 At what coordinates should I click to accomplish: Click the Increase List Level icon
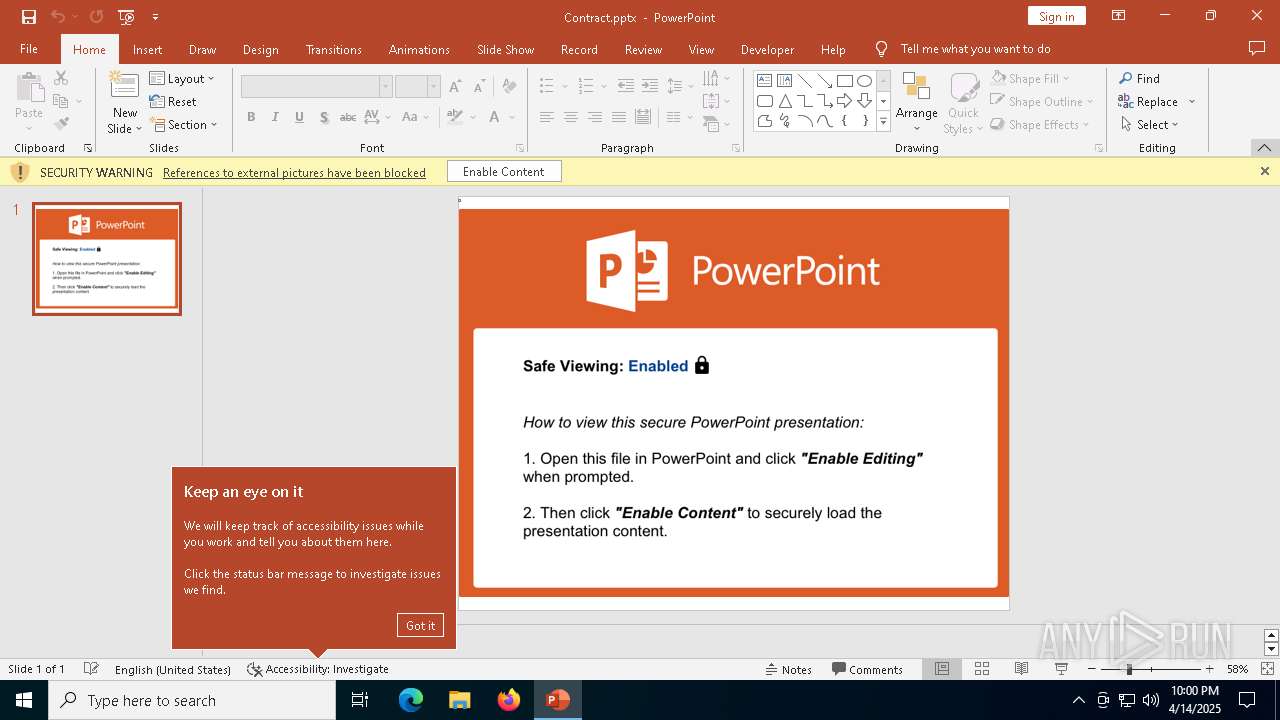point(650,86)
